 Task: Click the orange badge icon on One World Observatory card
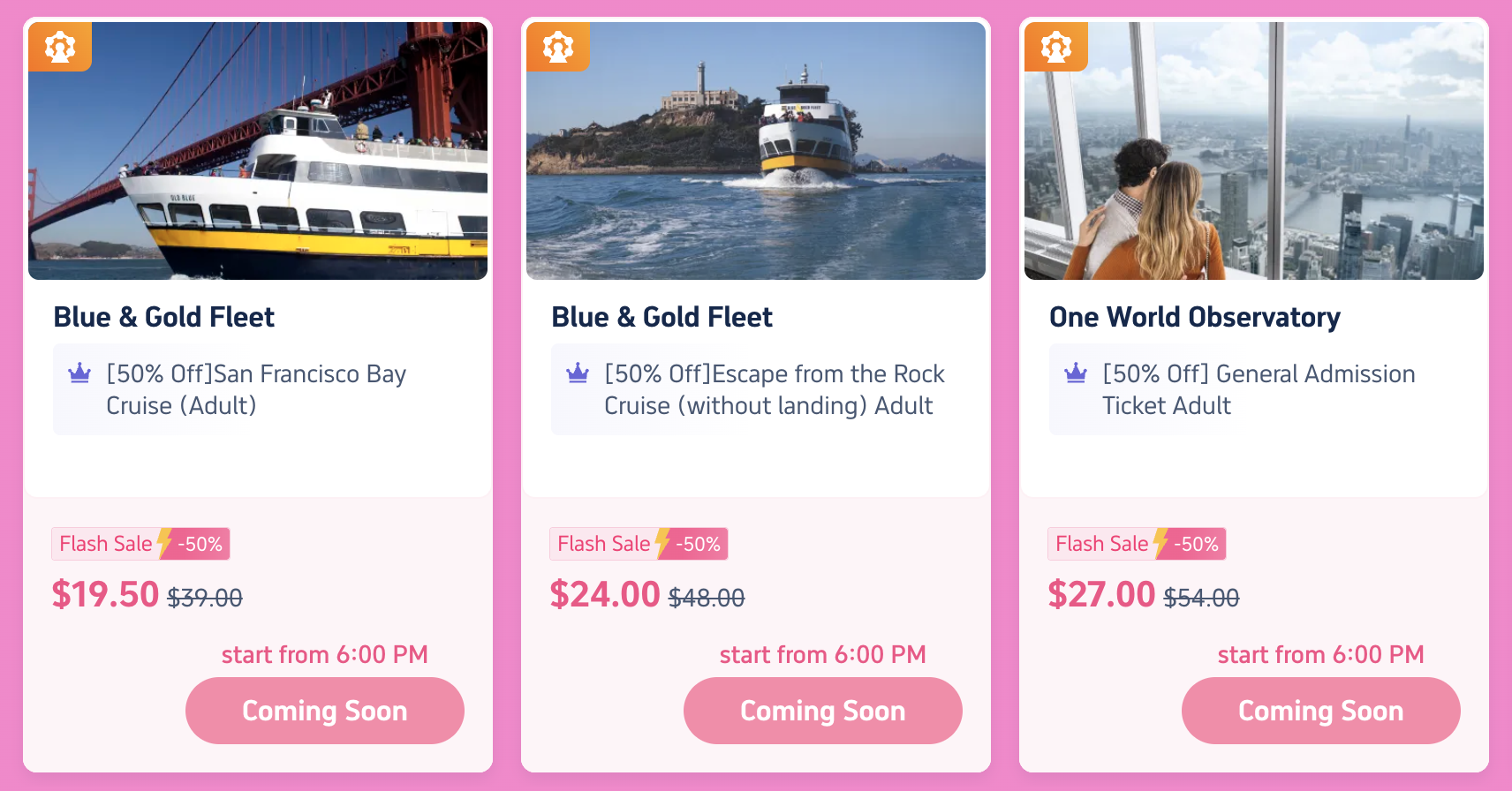coord(1056,47)
